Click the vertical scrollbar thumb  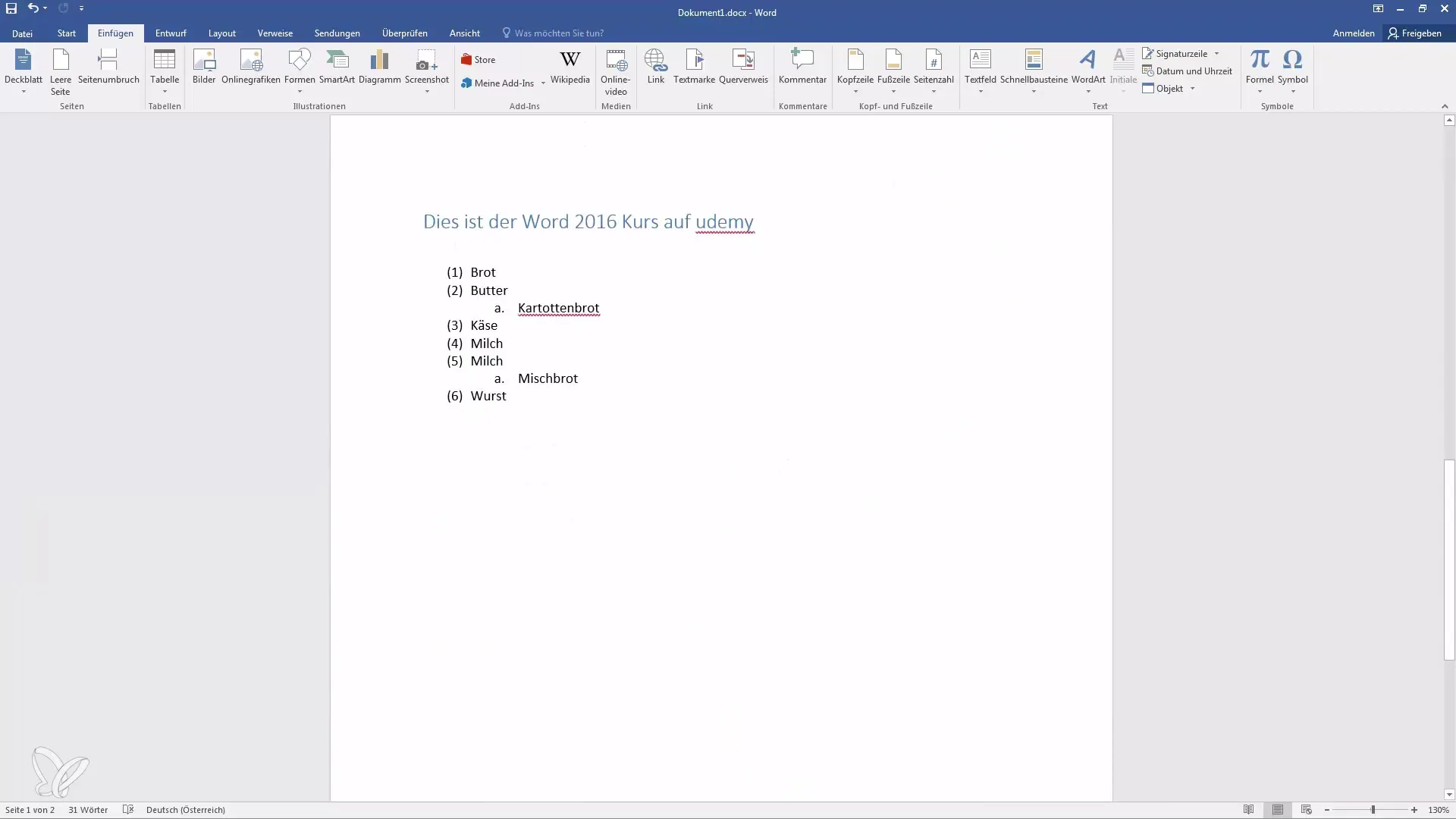(x=1449, y=560)
